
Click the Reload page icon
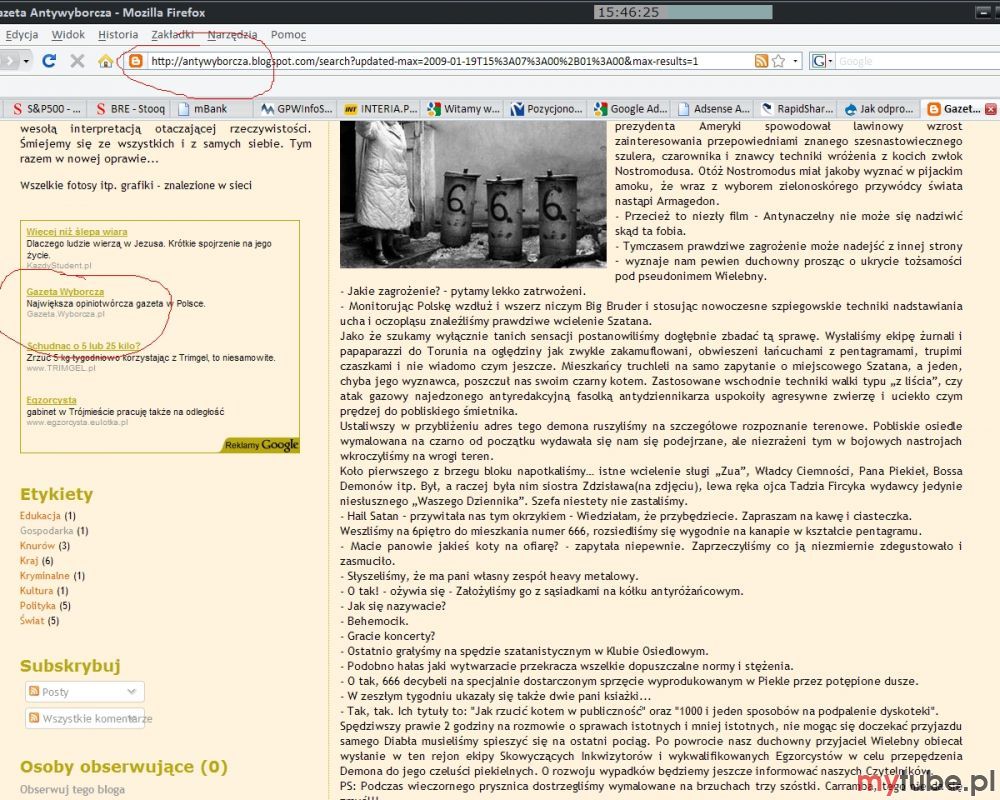pos(49,61)
